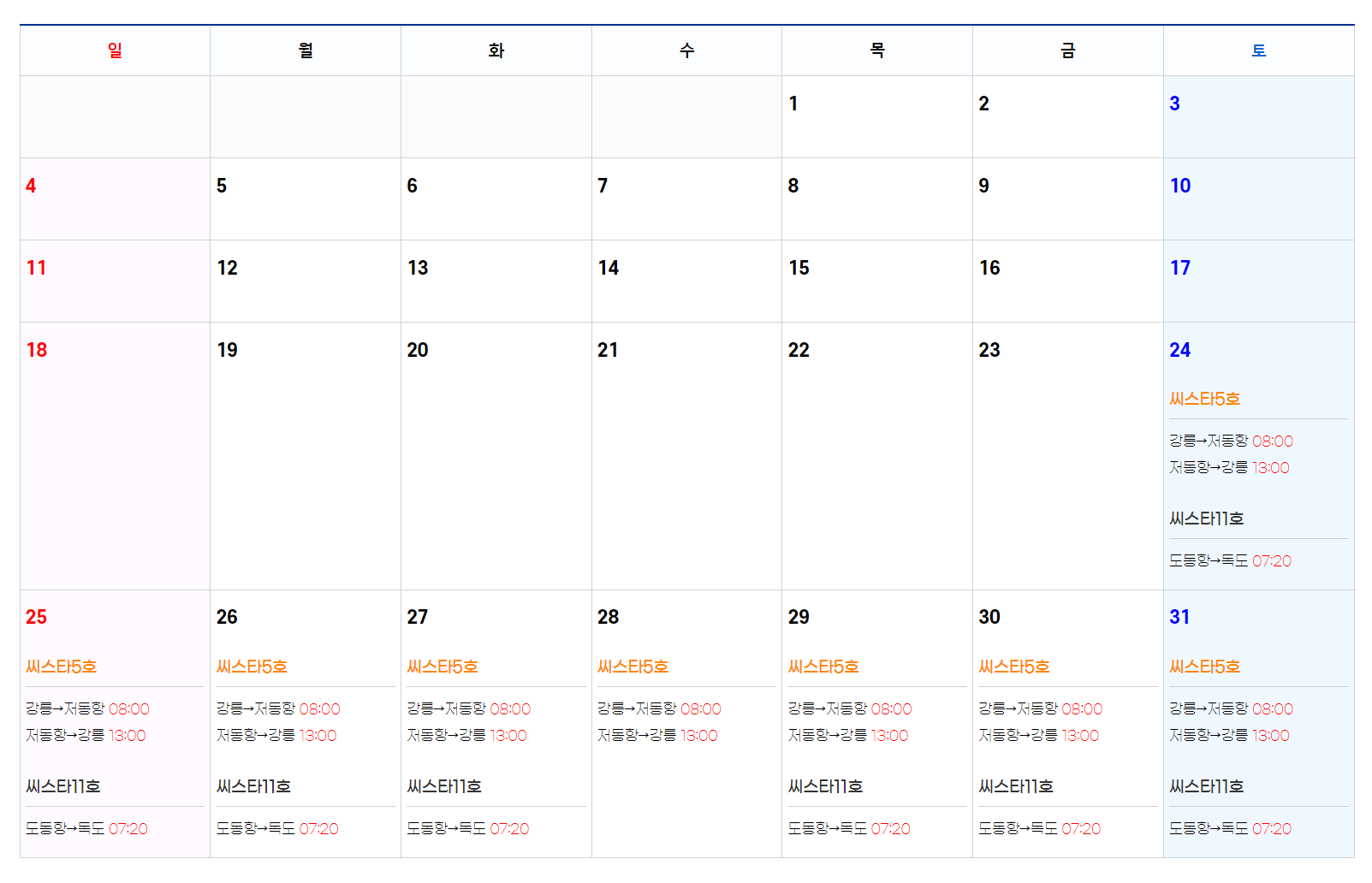Select Sunday date 11
The width and height of the screenshot is (1372, 883).
pyautogui.click(x=36, y=268)
